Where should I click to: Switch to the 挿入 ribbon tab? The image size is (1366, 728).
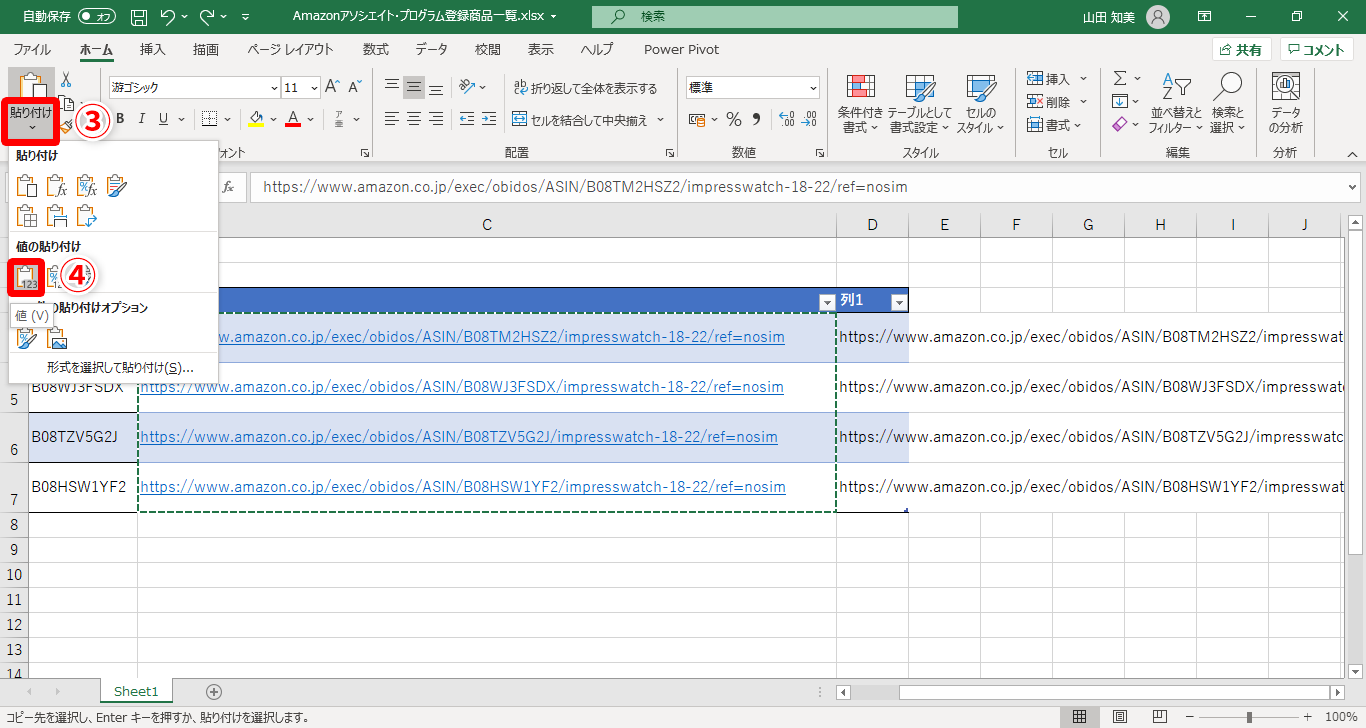coord(153,49)
